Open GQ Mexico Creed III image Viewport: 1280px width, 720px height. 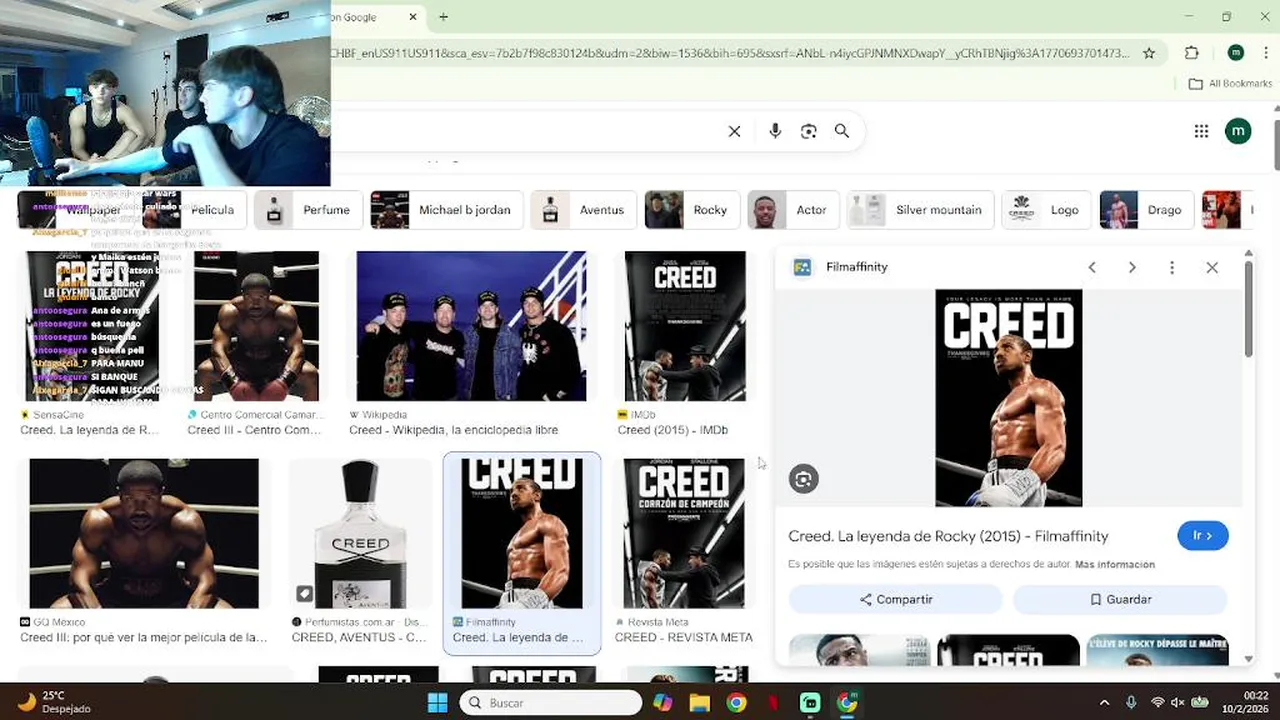pyautogui.click(x=144, y=533)
